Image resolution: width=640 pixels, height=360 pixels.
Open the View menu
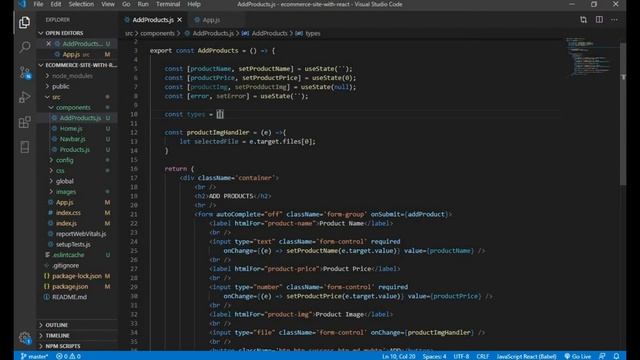108,4
